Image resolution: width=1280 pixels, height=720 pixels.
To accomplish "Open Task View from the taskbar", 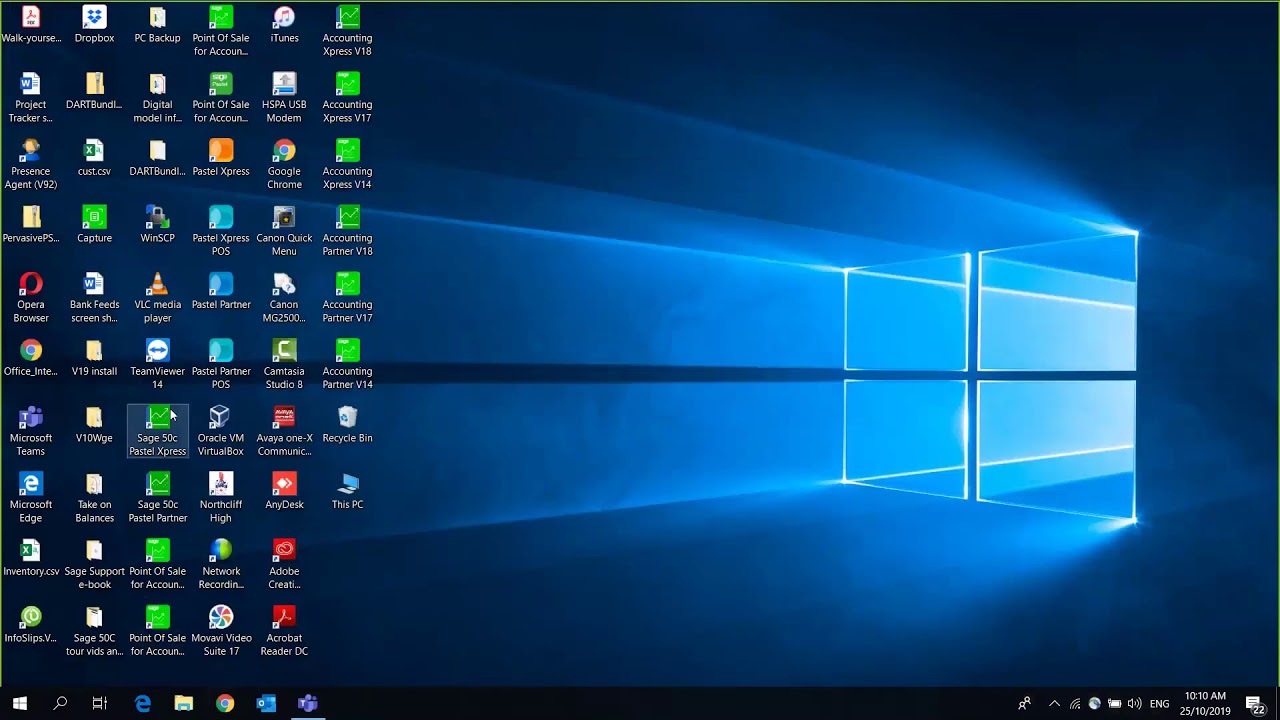I will pos(100,703).
